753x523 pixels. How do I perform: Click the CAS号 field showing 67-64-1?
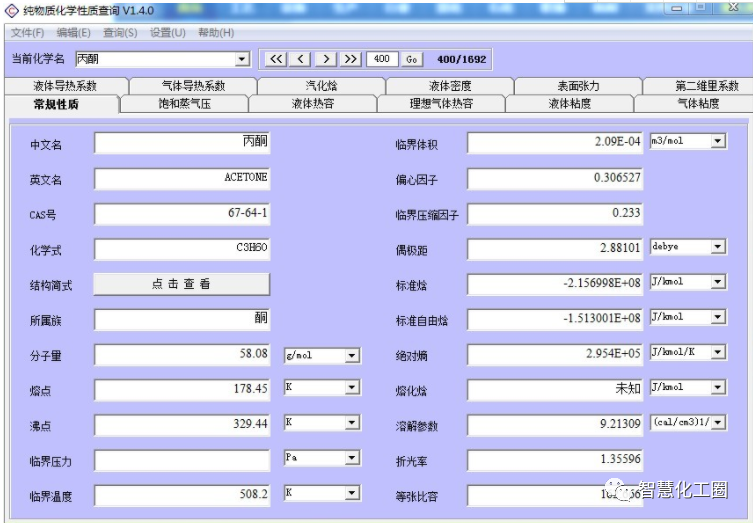coord(182,214)
